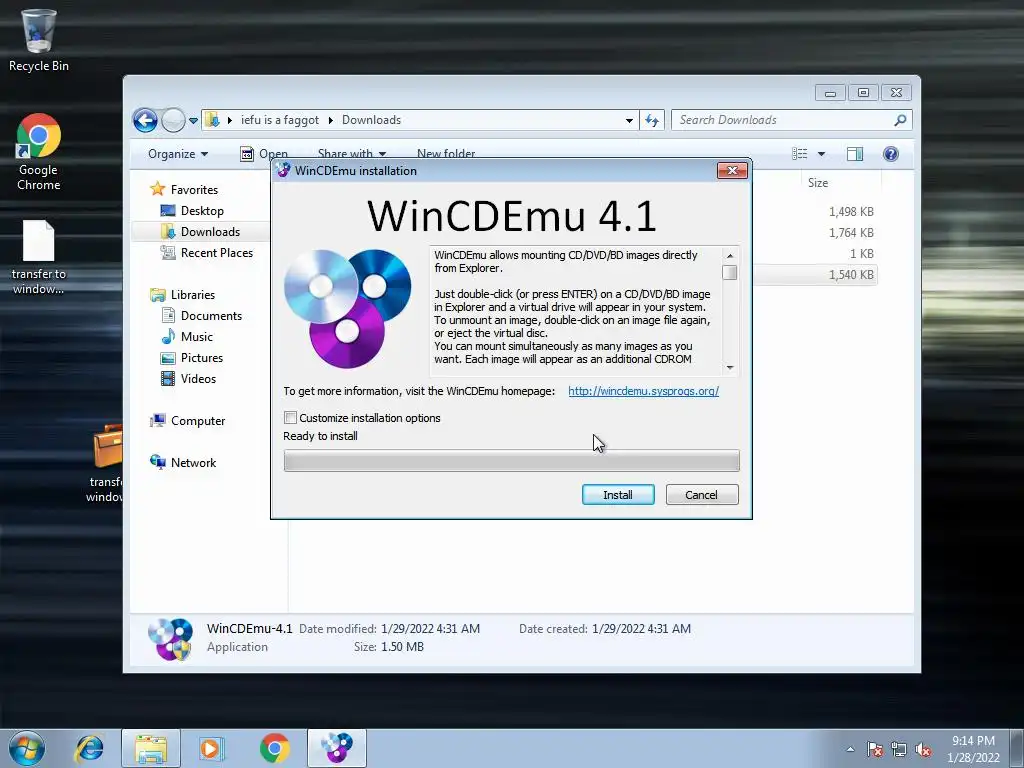This screenshot has width=1024, height=768.
Task: Open the Videos library
Action: (x=198, y=379)
